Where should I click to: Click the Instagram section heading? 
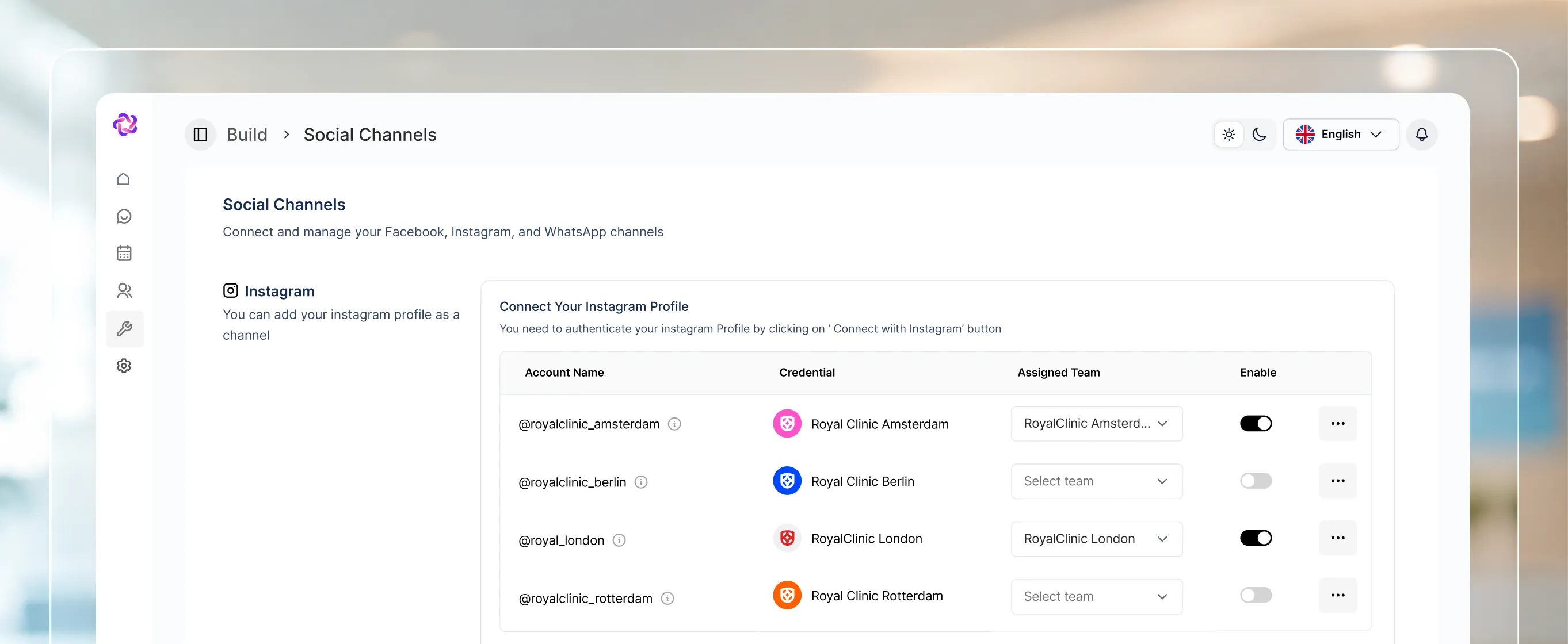[280, 291]
